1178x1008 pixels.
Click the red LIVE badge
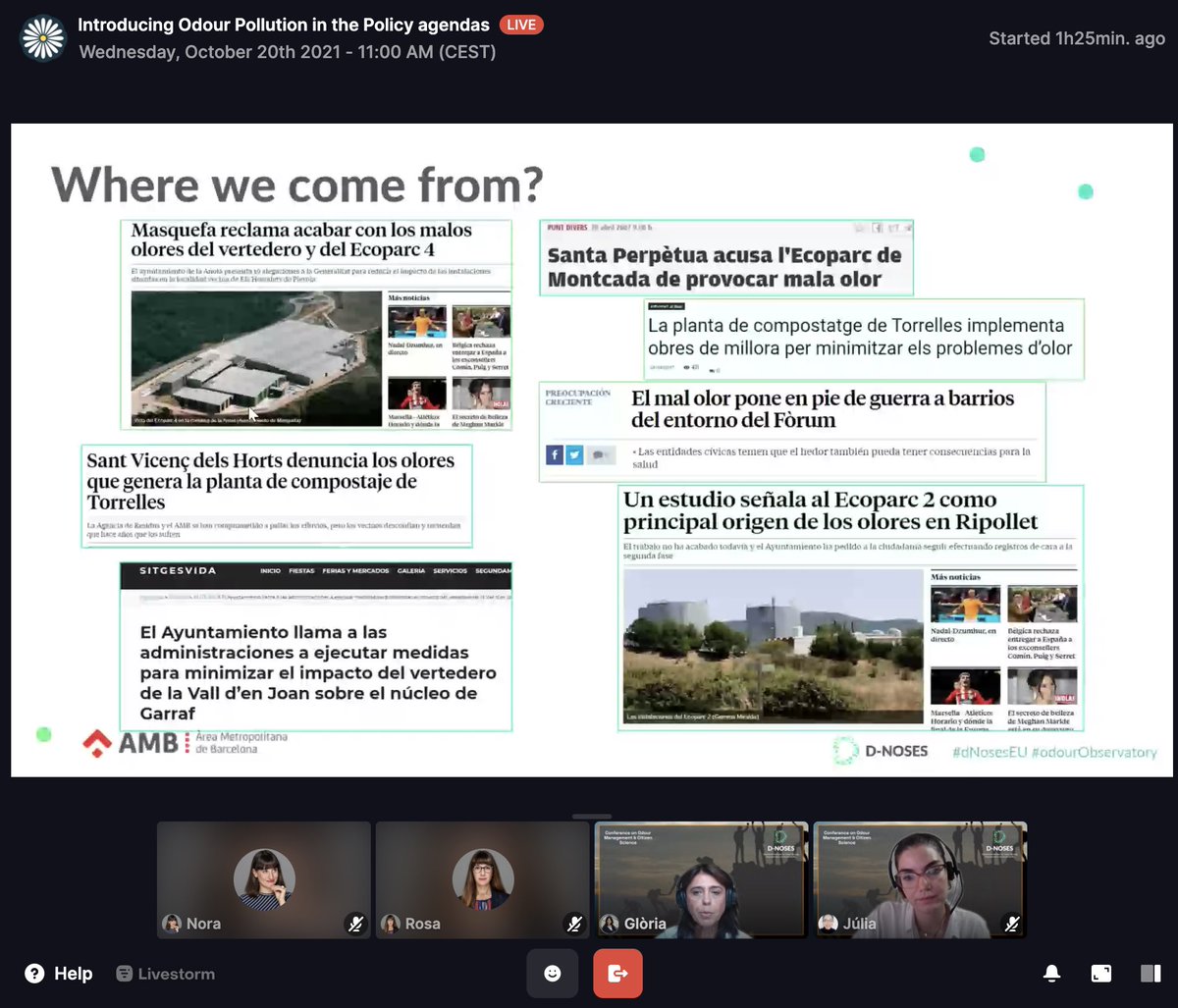521,25
